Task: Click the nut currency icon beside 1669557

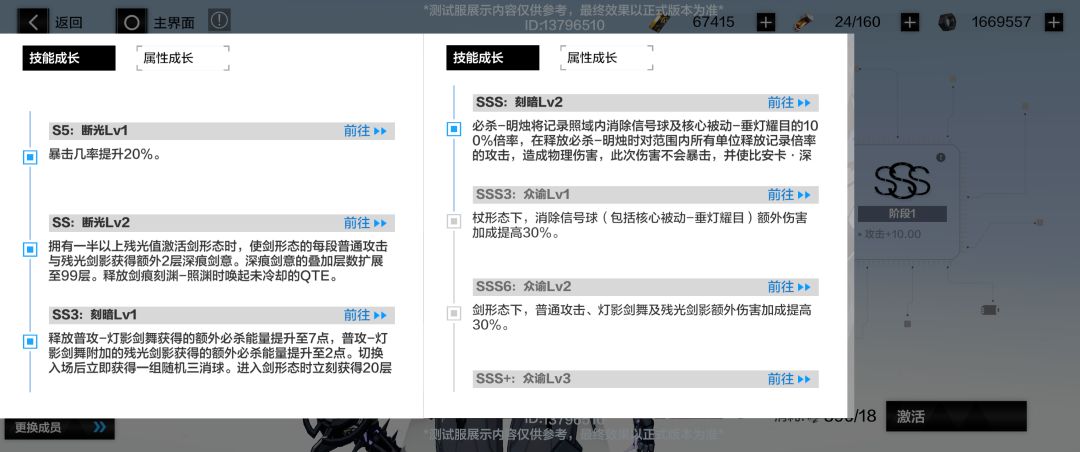Action: tap(947, 22)
